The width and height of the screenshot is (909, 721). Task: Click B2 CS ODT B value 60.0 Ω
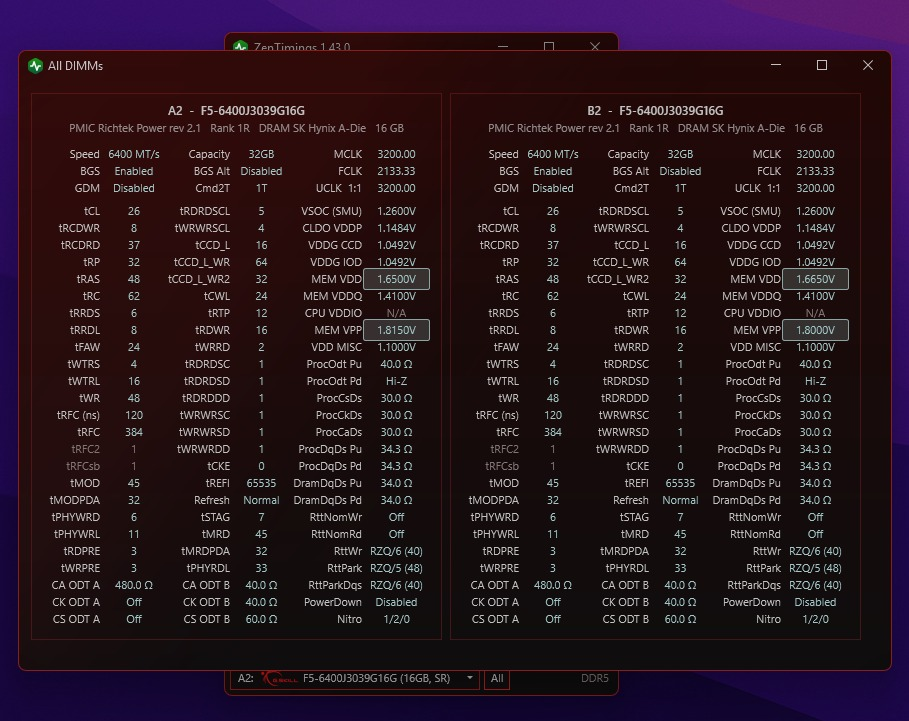680,619
